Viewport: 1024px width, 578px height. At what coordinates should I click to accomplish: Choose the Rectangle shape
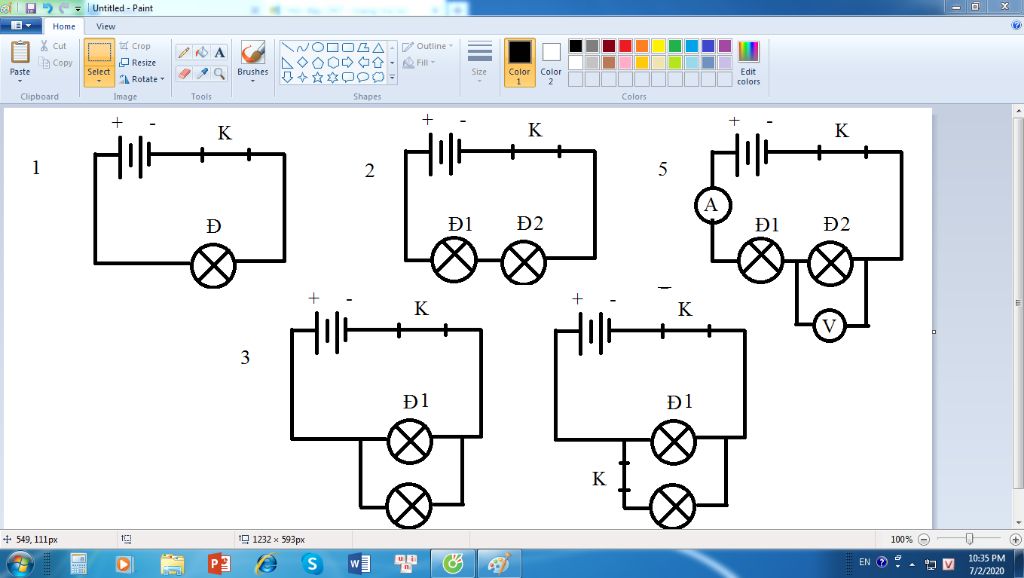332,48
